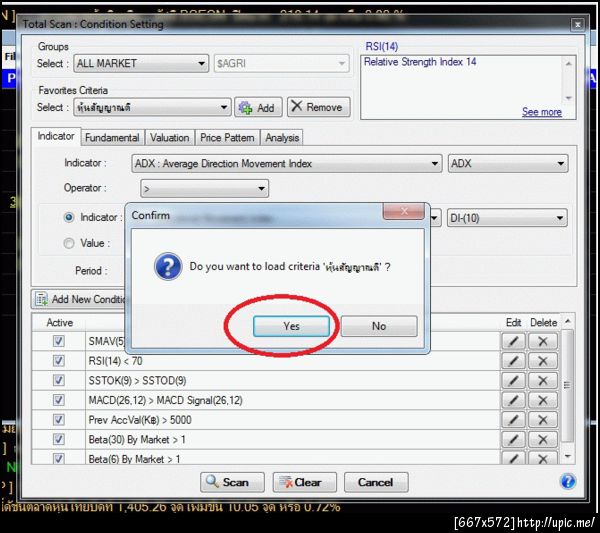Open the Favorites Criteria select dropdown
This screenshot has height=533, width=600.
click(x=152, y=107)
